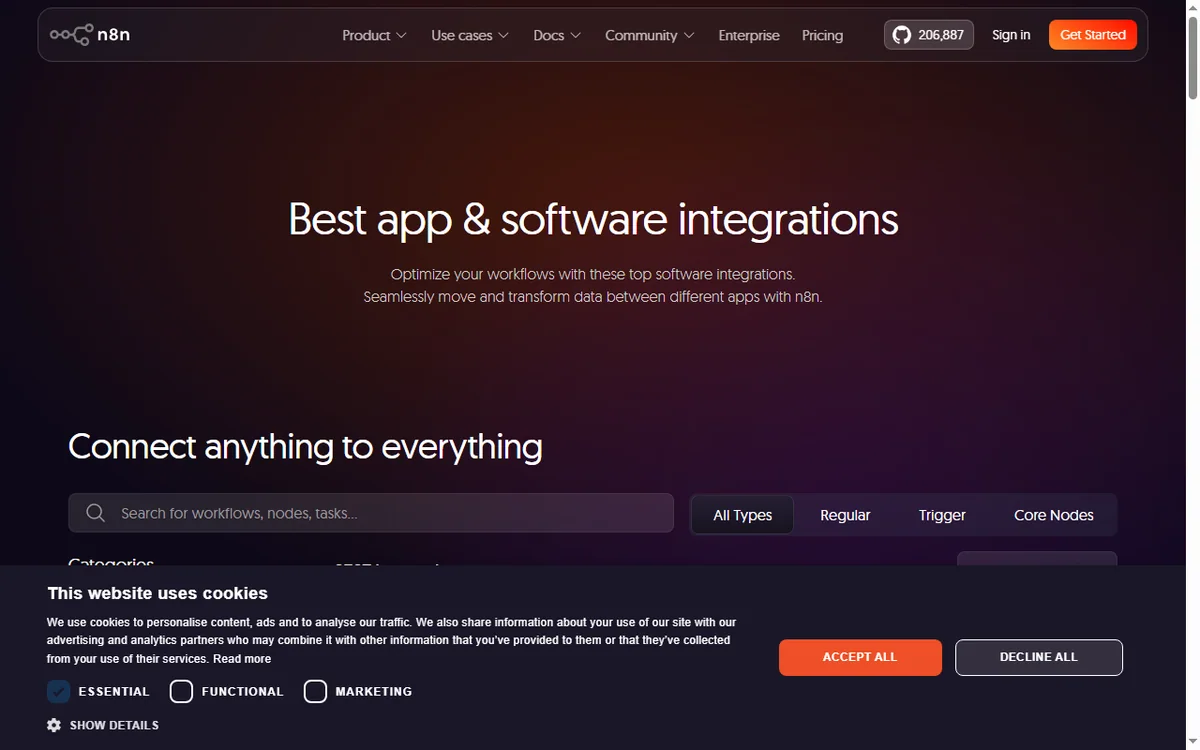The image size is (1200, 750).
Task: Click the n8n logo
Action: pos(90,35)
